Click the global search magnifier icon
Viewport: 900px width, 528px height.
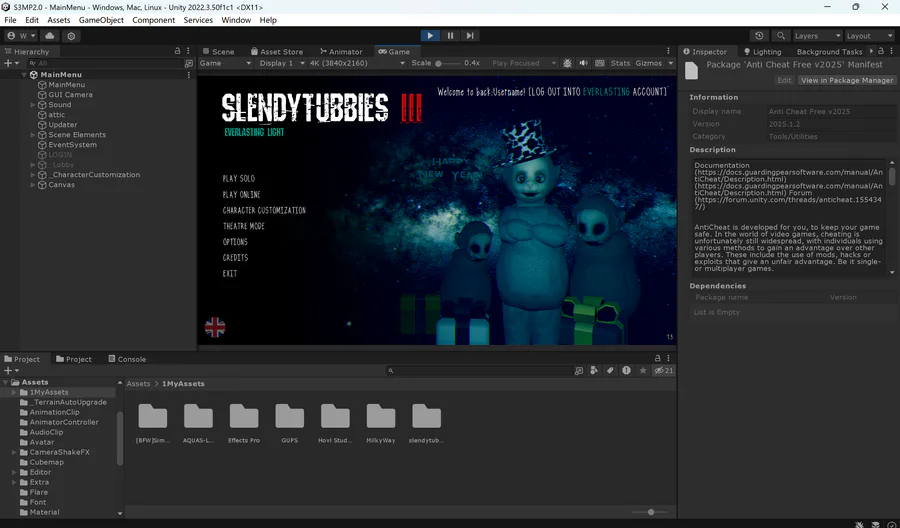pos(780,36)
